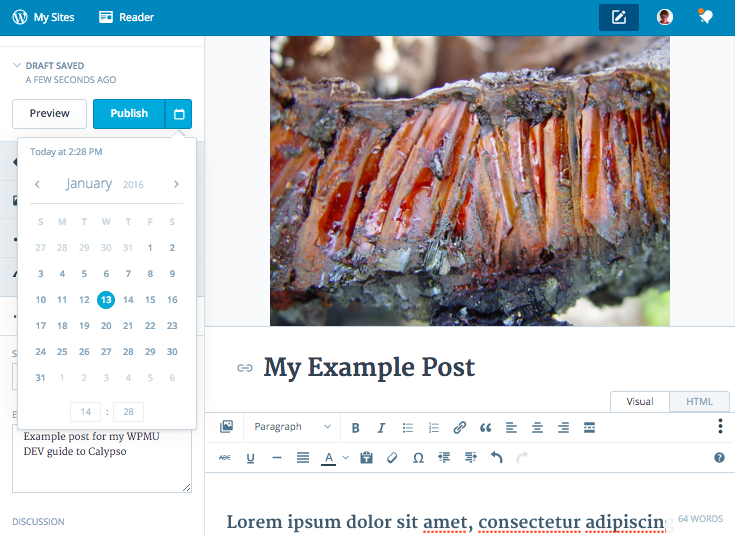The width and height of the screenshot is (735, 535).
Task: Click the Today at 2:28 PM label
Action: [x=66, y=152]
